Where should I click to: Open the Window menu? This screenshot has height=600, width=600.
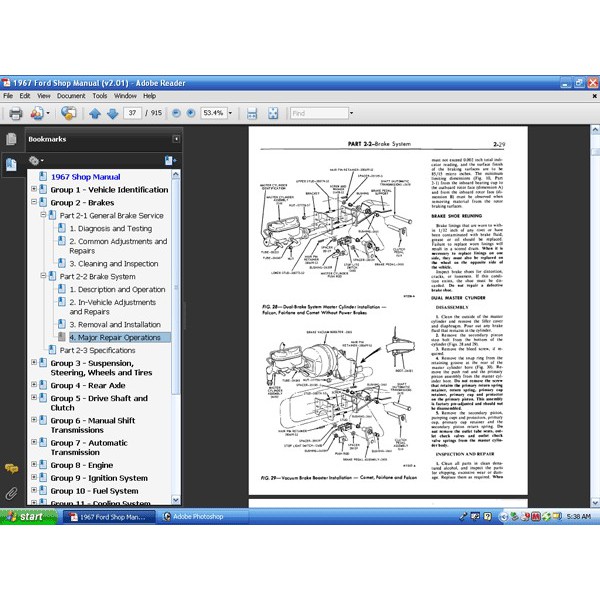pos(125,96)
